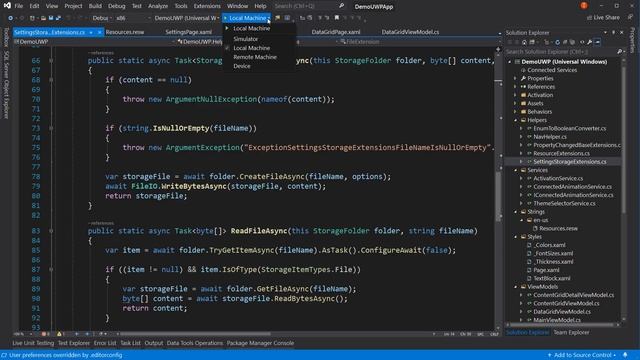Click the Live Share button
640x360 pixels.
(603, 18)
